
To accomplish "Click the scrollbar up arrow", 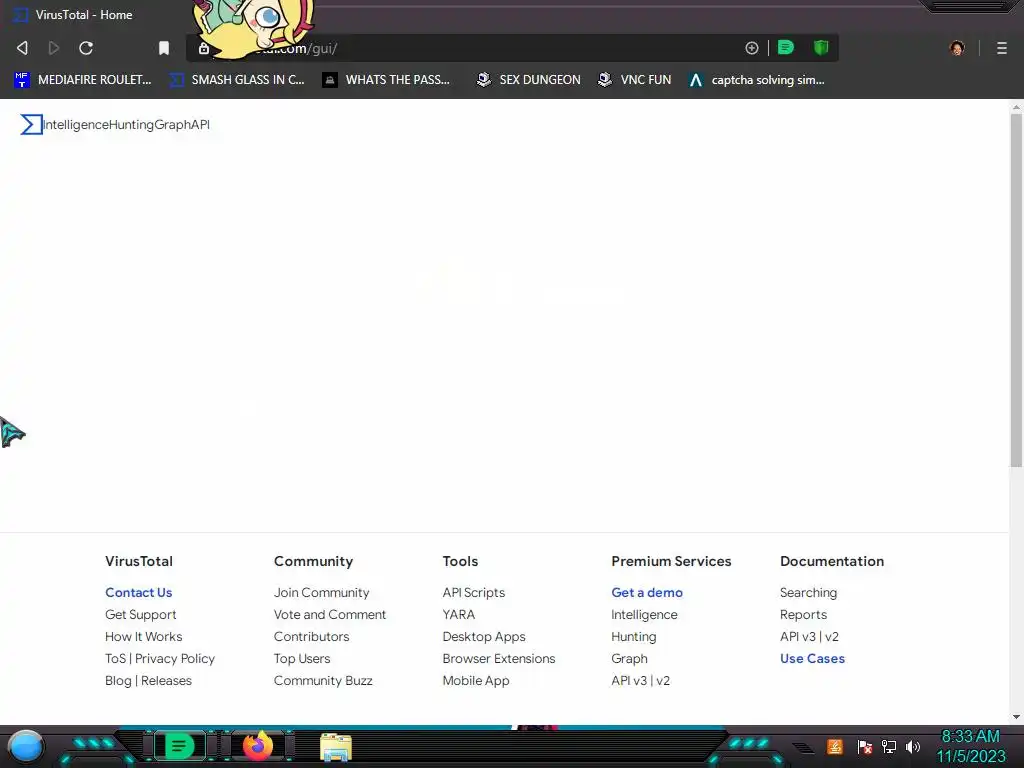I will [x=1016, y=106].
